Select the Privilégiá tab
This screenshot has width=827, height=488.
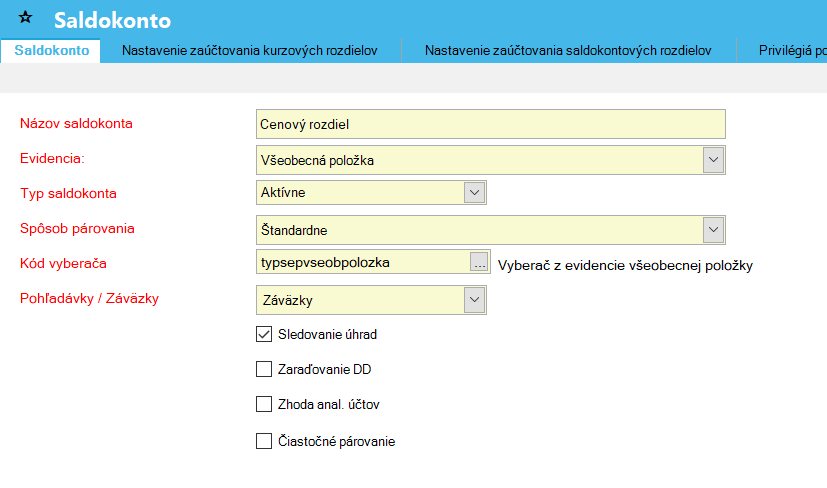[x=790, y=51]
